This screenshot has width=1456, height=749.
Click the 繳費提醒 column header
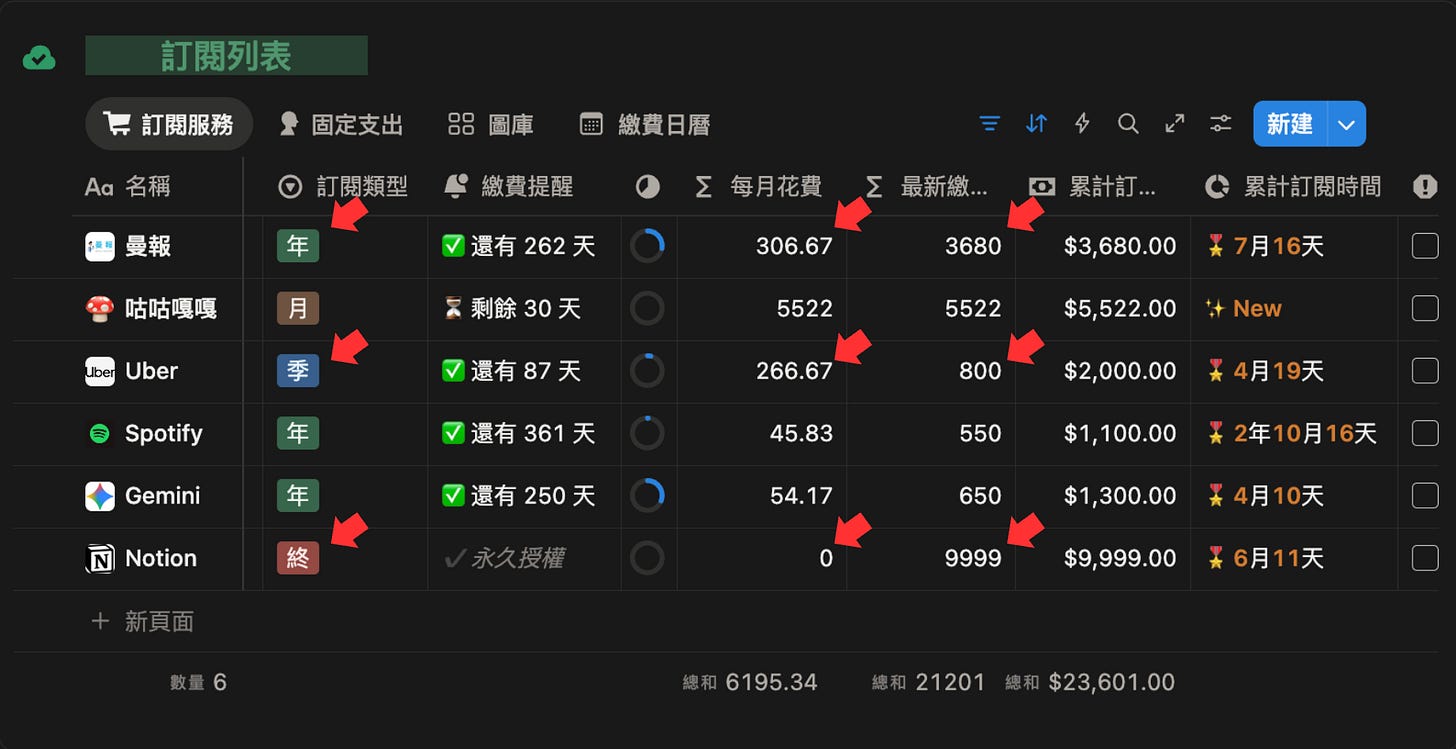(x=508, y=186)
